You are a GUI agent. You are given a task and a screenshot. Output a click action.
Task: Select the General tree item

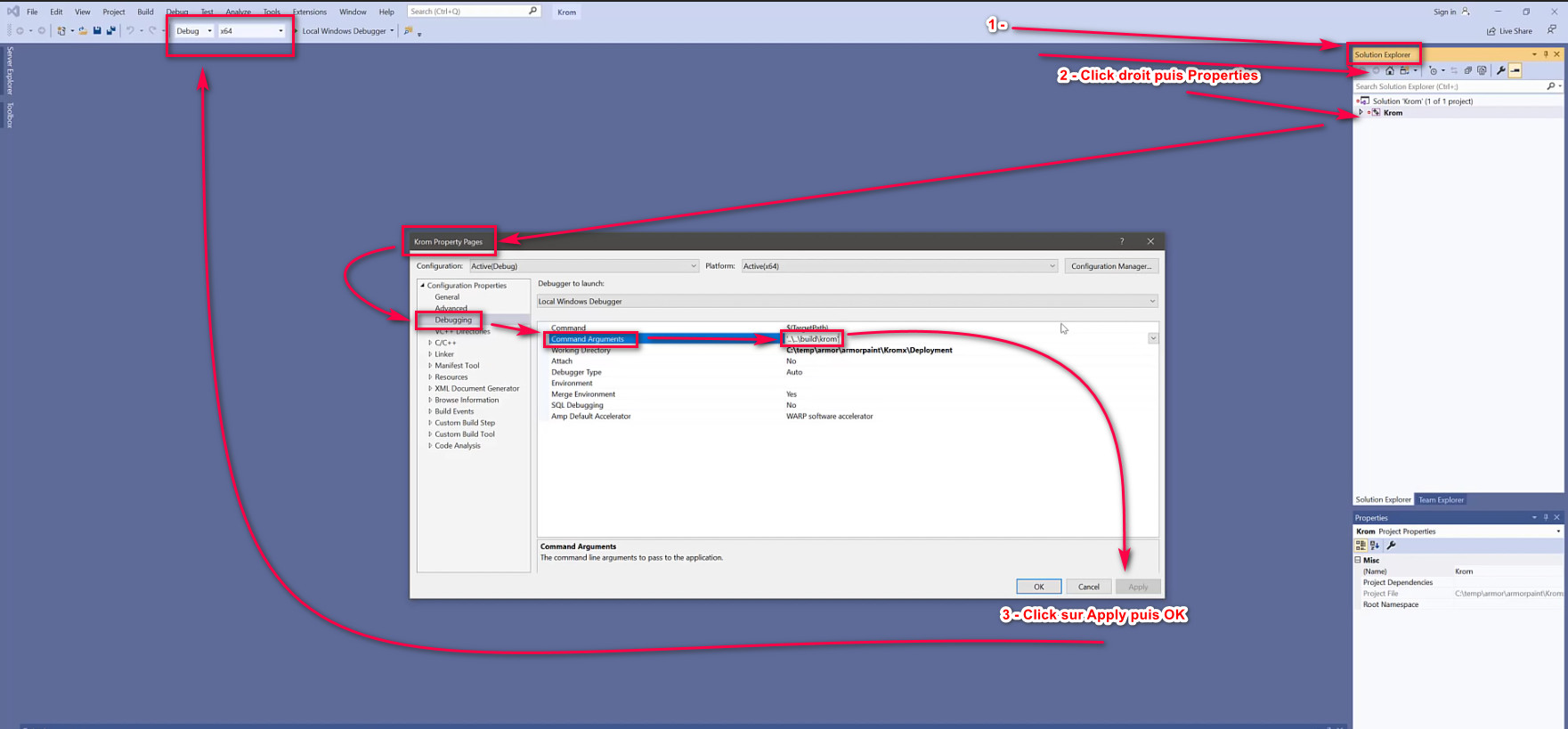click(447, 297)
